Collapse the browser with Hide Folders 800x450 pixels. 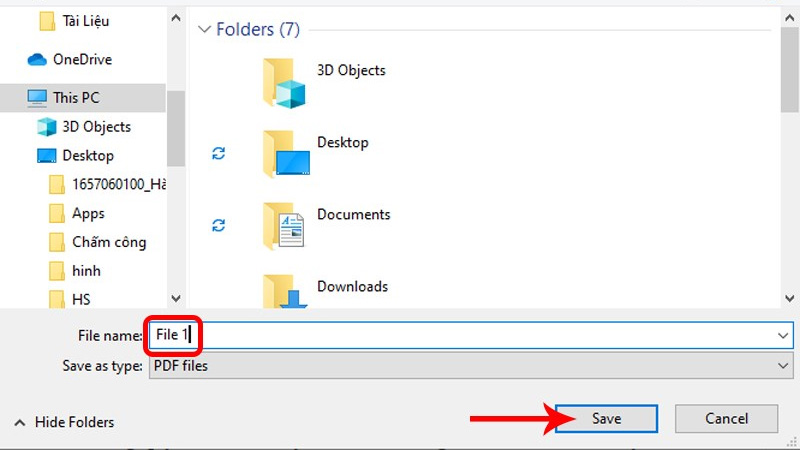point(64,422)
